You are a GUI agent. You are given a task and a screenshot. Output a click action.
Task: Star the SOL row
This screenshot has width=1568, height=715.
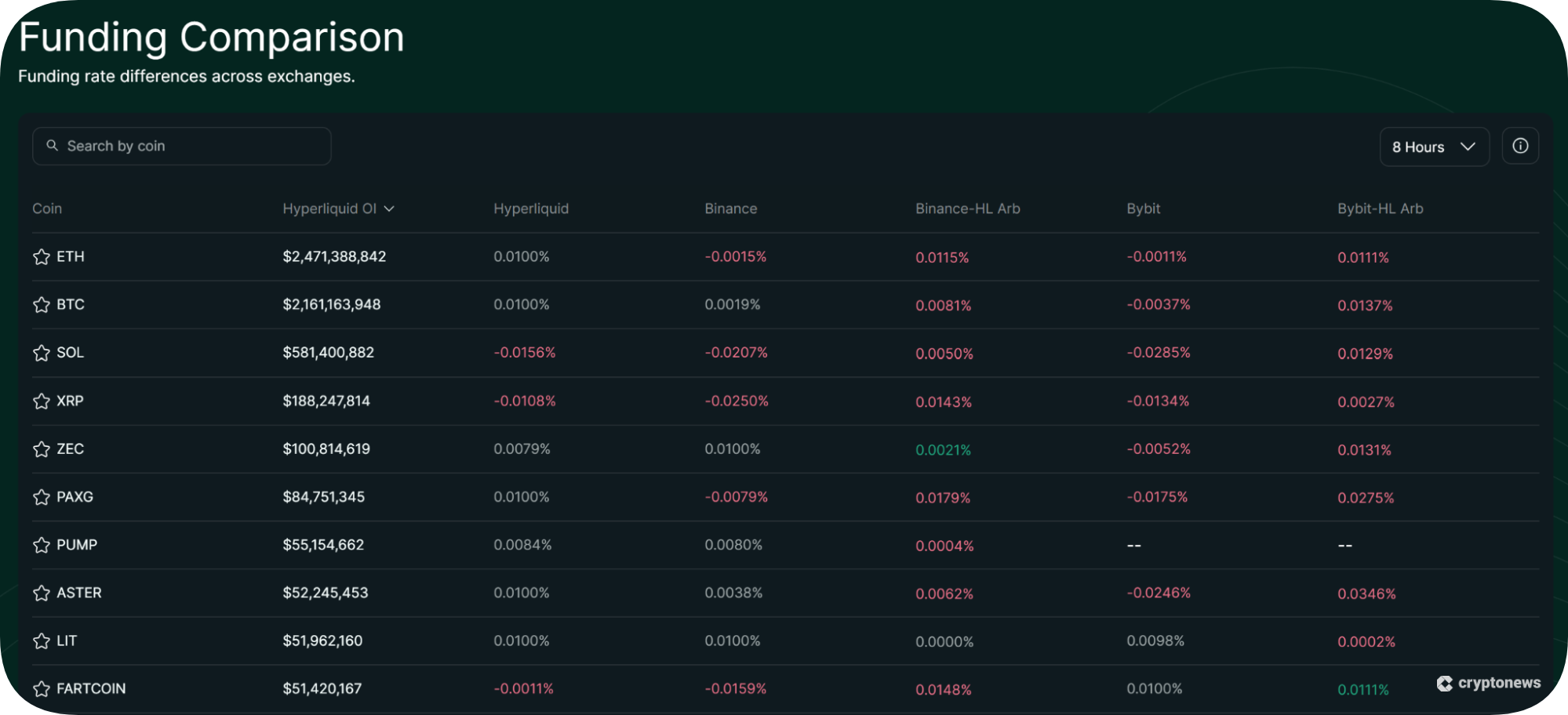42,353
